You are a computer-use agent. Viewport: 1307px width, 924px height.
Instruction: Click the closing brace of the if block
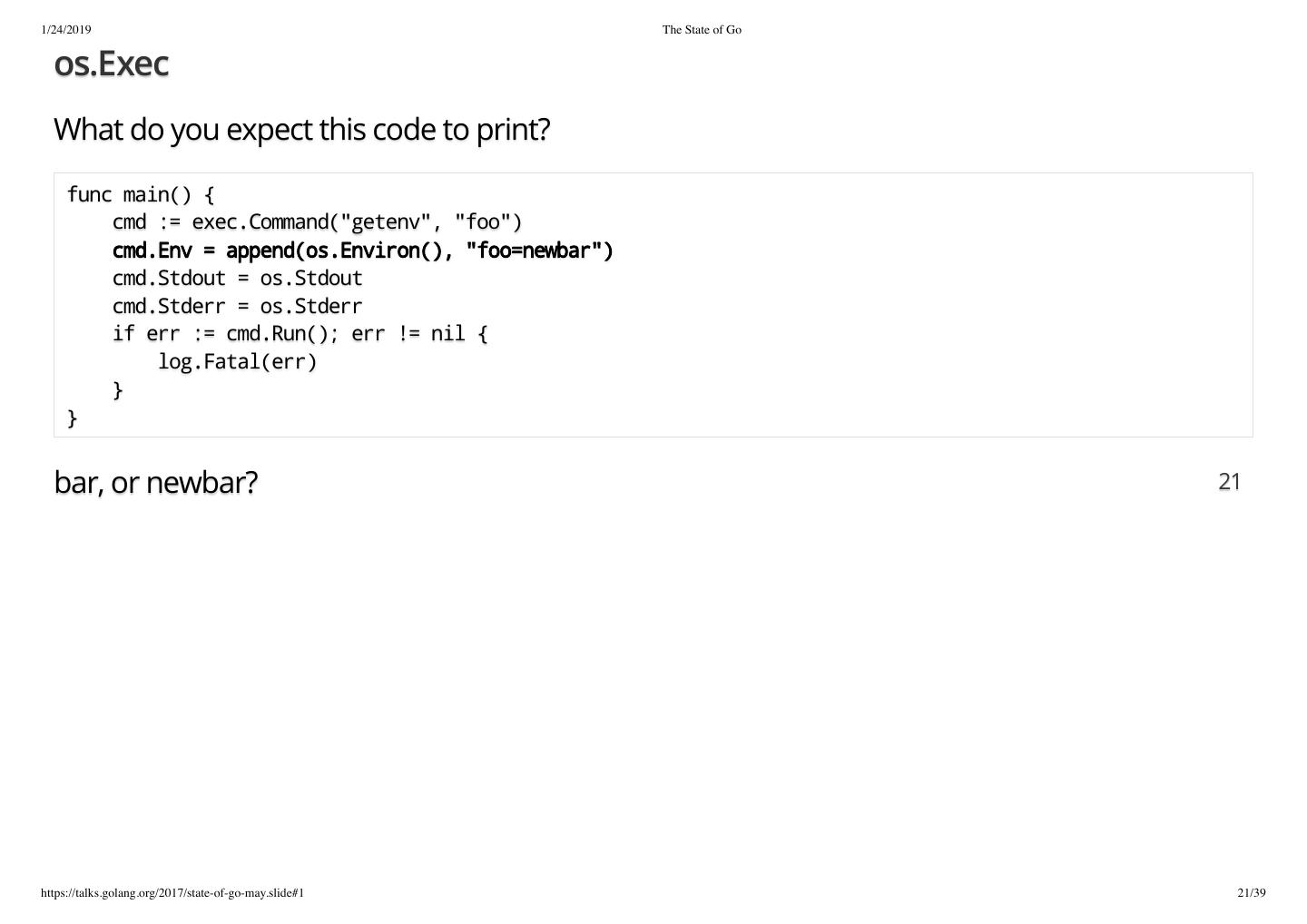point(118,390)
